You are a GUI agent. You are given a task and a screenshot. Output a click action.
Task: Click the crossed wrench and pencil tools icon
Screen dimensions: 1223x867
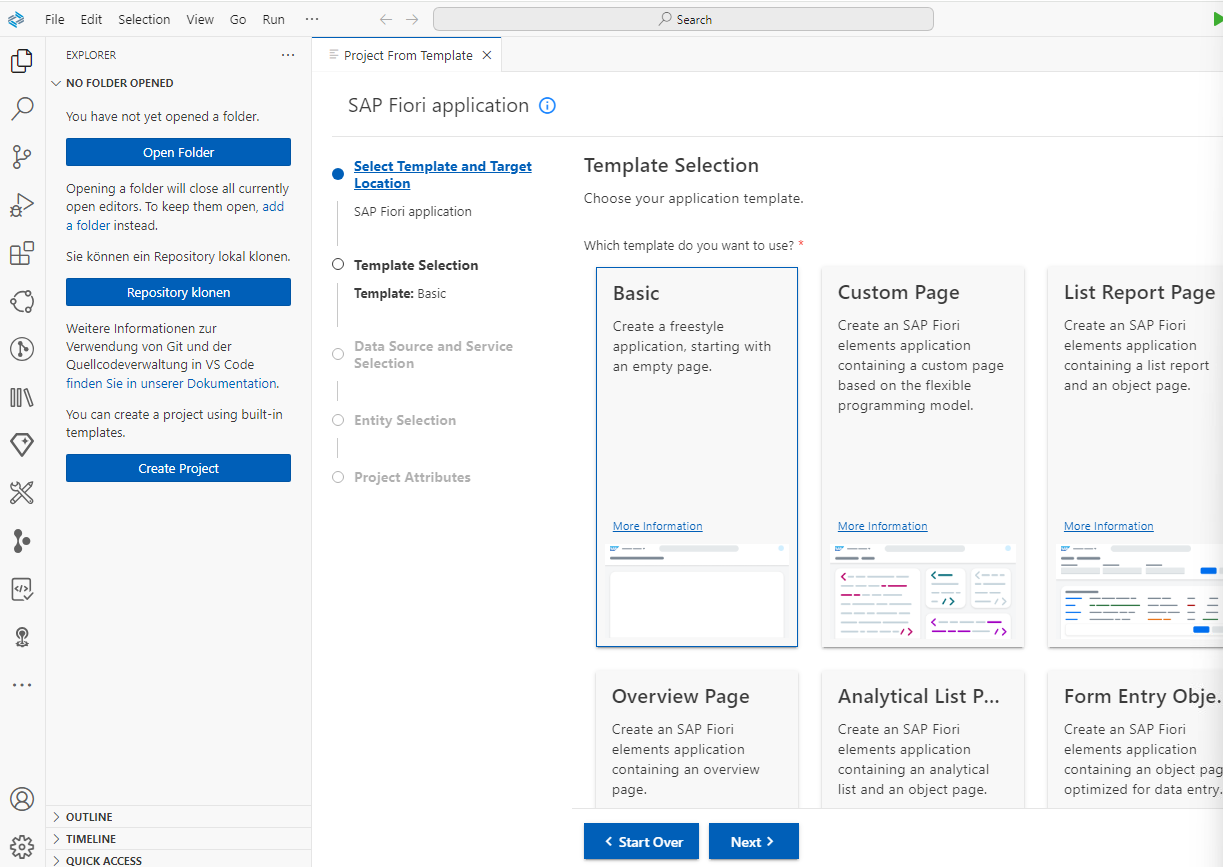point(21,493)
